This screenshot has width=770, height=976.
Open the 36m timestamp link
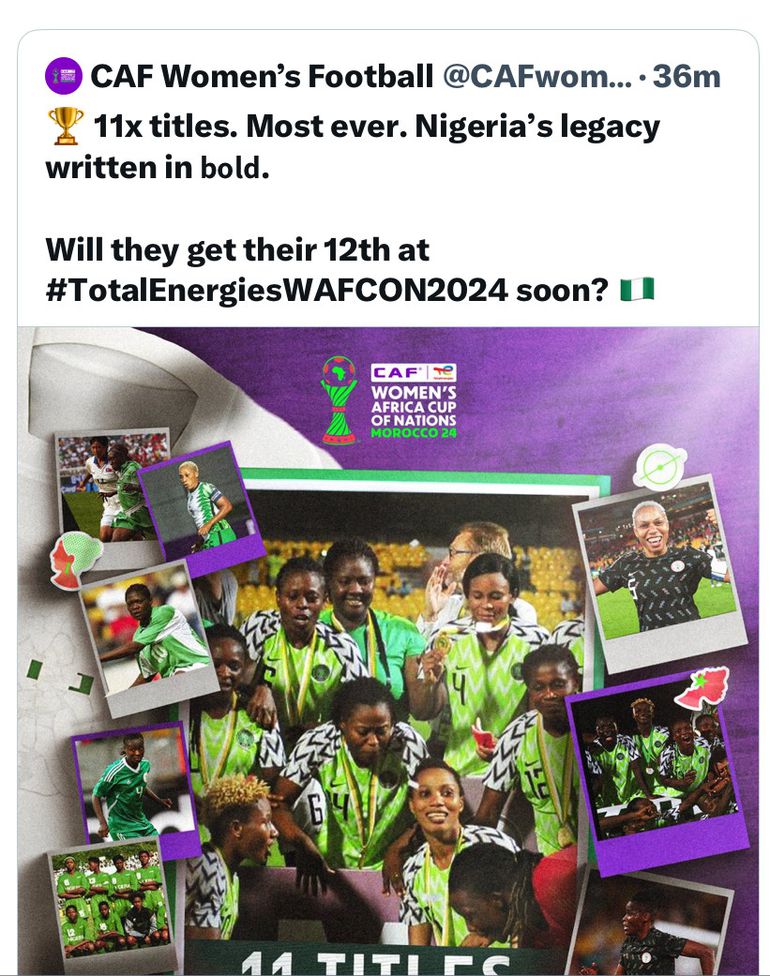pyautogui.click(x=686, y=77)
